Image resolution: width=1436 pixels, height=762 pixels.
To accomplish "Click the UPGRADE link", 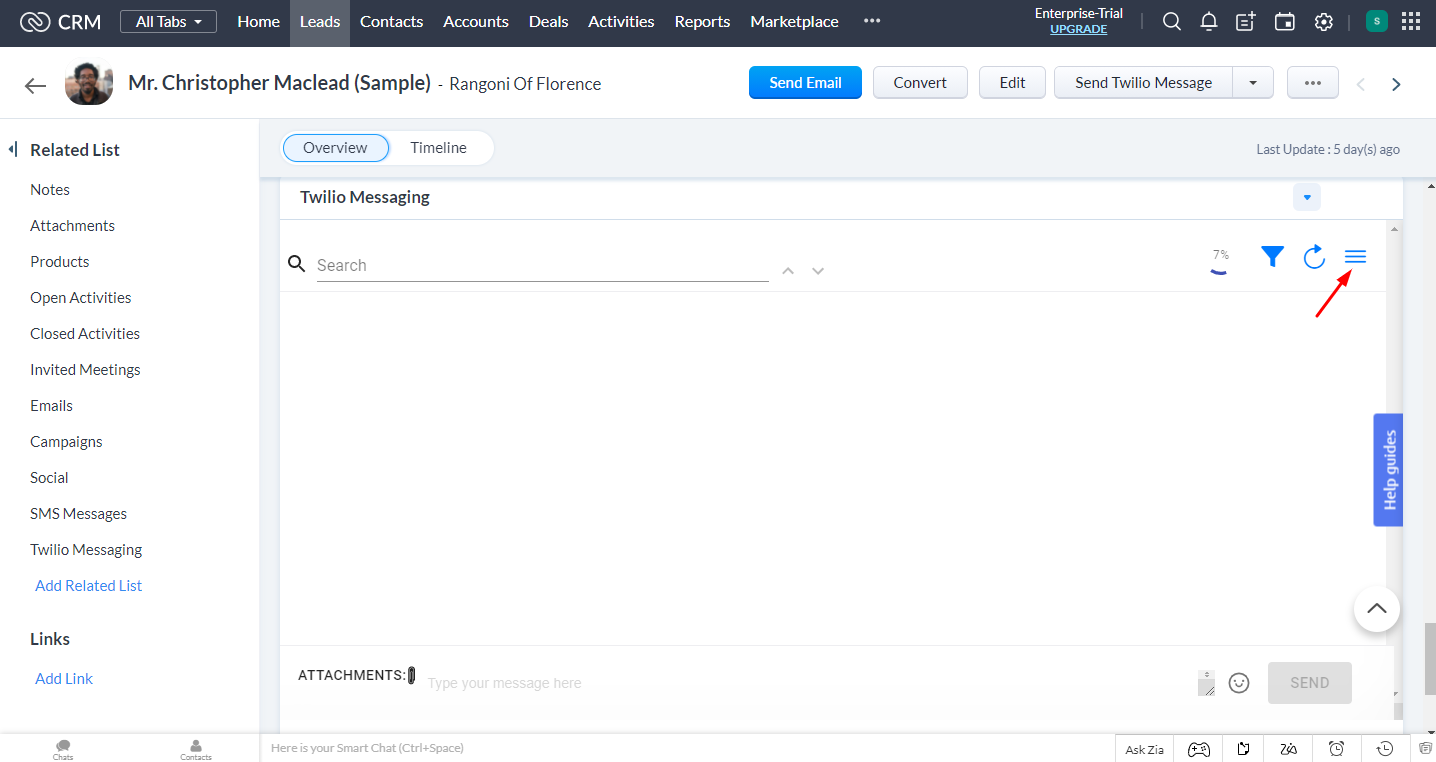I will tap(1078, 29).
